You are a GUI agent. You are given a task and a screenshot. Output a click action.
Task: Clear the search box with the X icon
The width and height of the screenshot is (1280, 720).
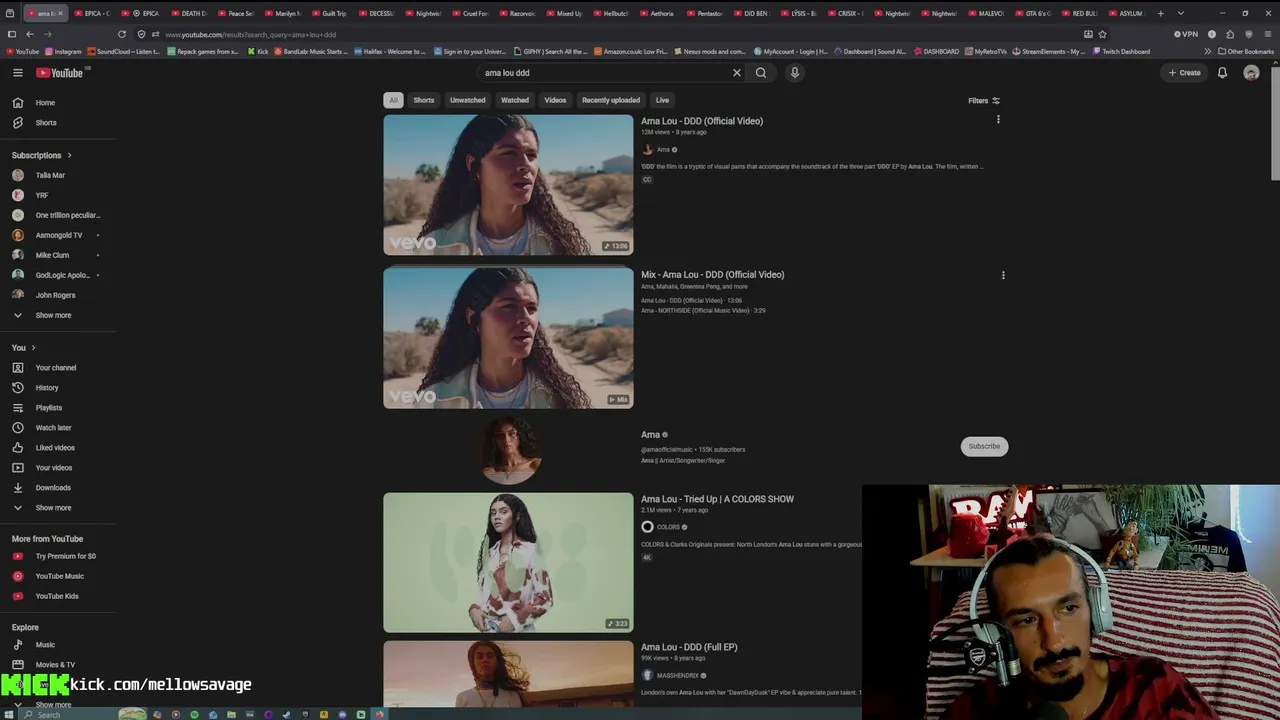point(737,73)
